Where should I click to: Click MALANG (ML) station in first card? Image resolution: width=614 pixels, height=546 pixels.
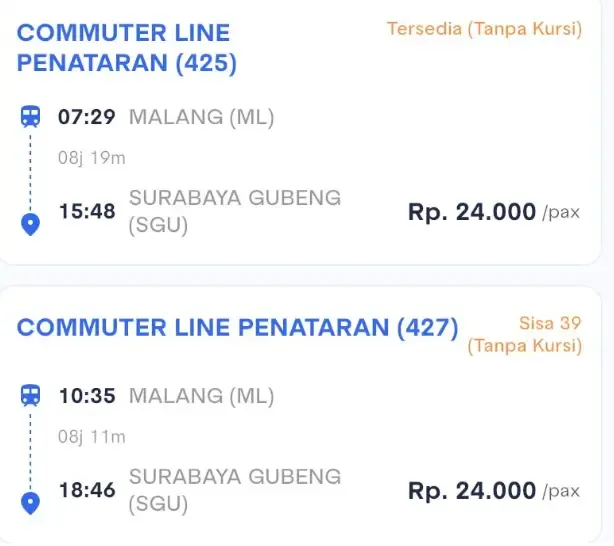pyautogui.click(x=202, y=117)
